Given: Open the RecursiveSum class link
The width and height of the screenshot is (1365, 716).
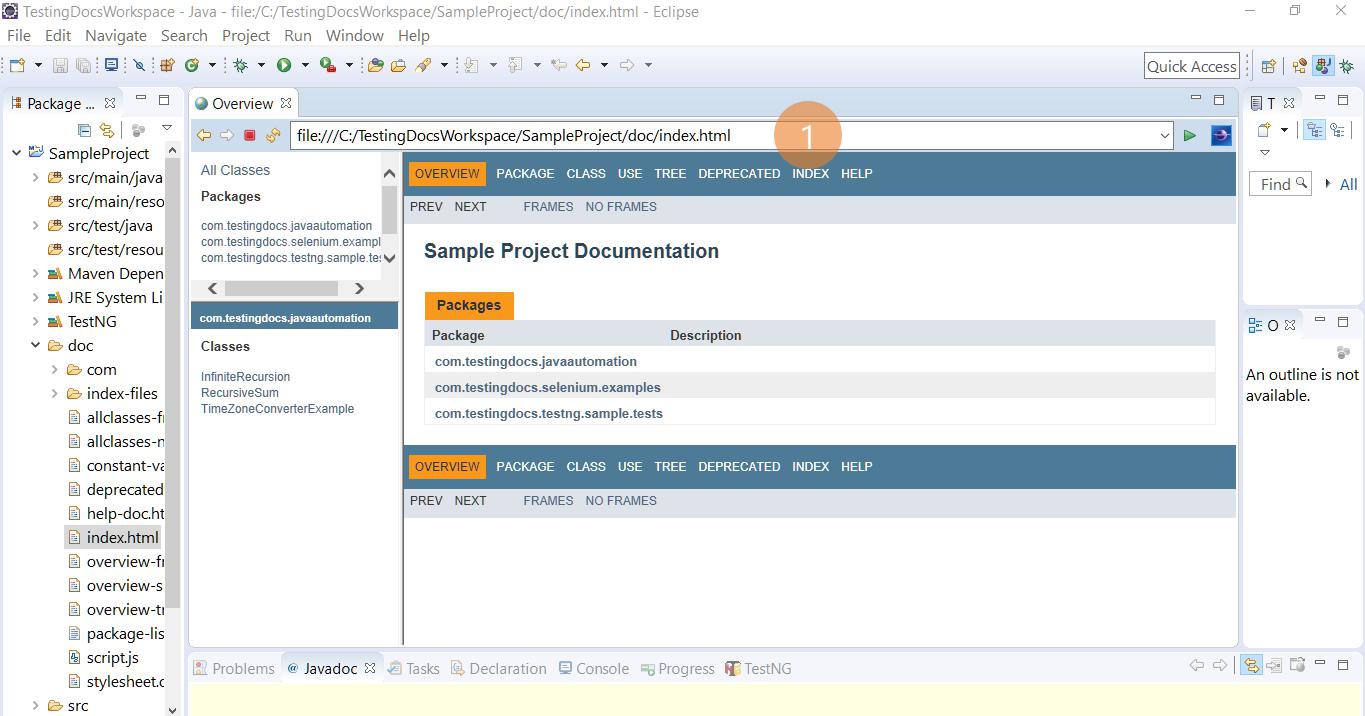Looking at the screenshot, I should click(240, 392).
